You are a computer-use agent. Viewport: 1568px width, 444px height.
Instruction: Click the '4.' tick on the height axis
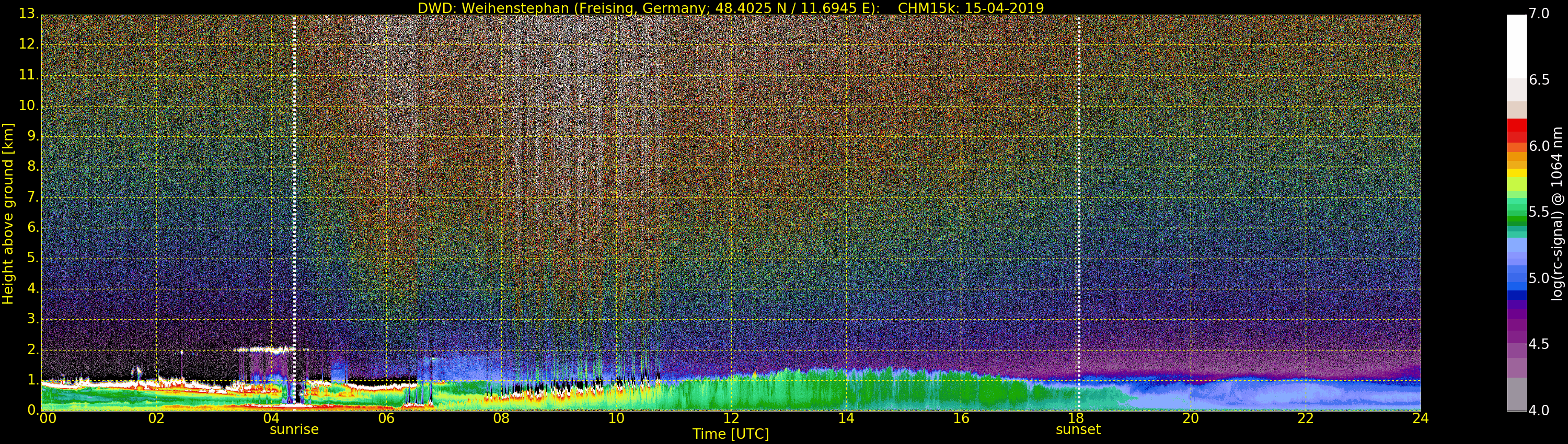(x=33, y=288)
